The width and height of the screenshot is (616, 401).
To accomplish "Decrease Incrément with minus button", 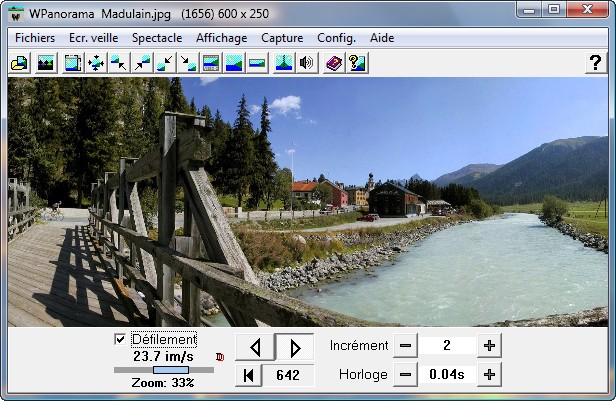I will point(405,346).
